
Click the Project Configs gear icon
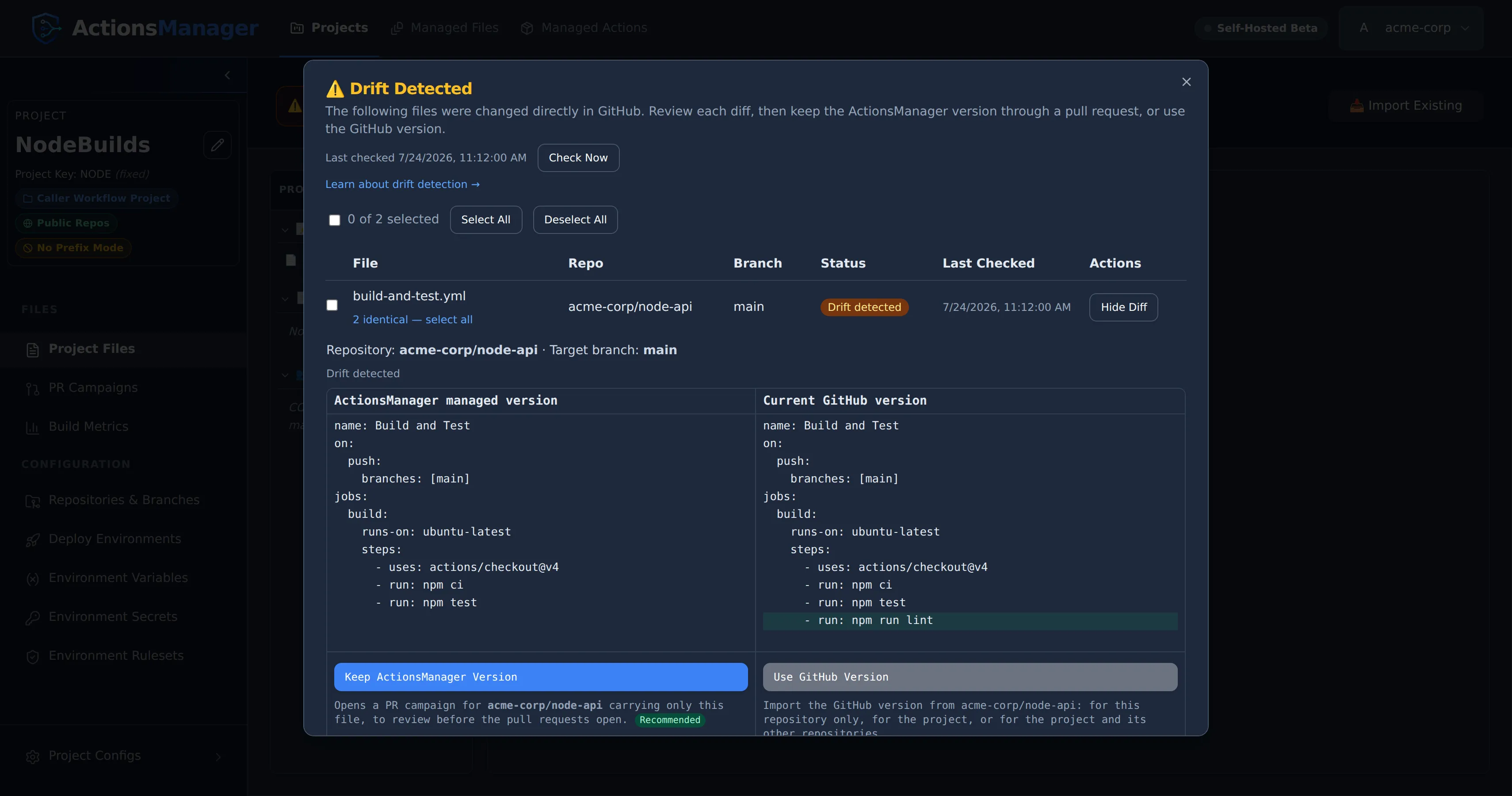tap(33, 757)
